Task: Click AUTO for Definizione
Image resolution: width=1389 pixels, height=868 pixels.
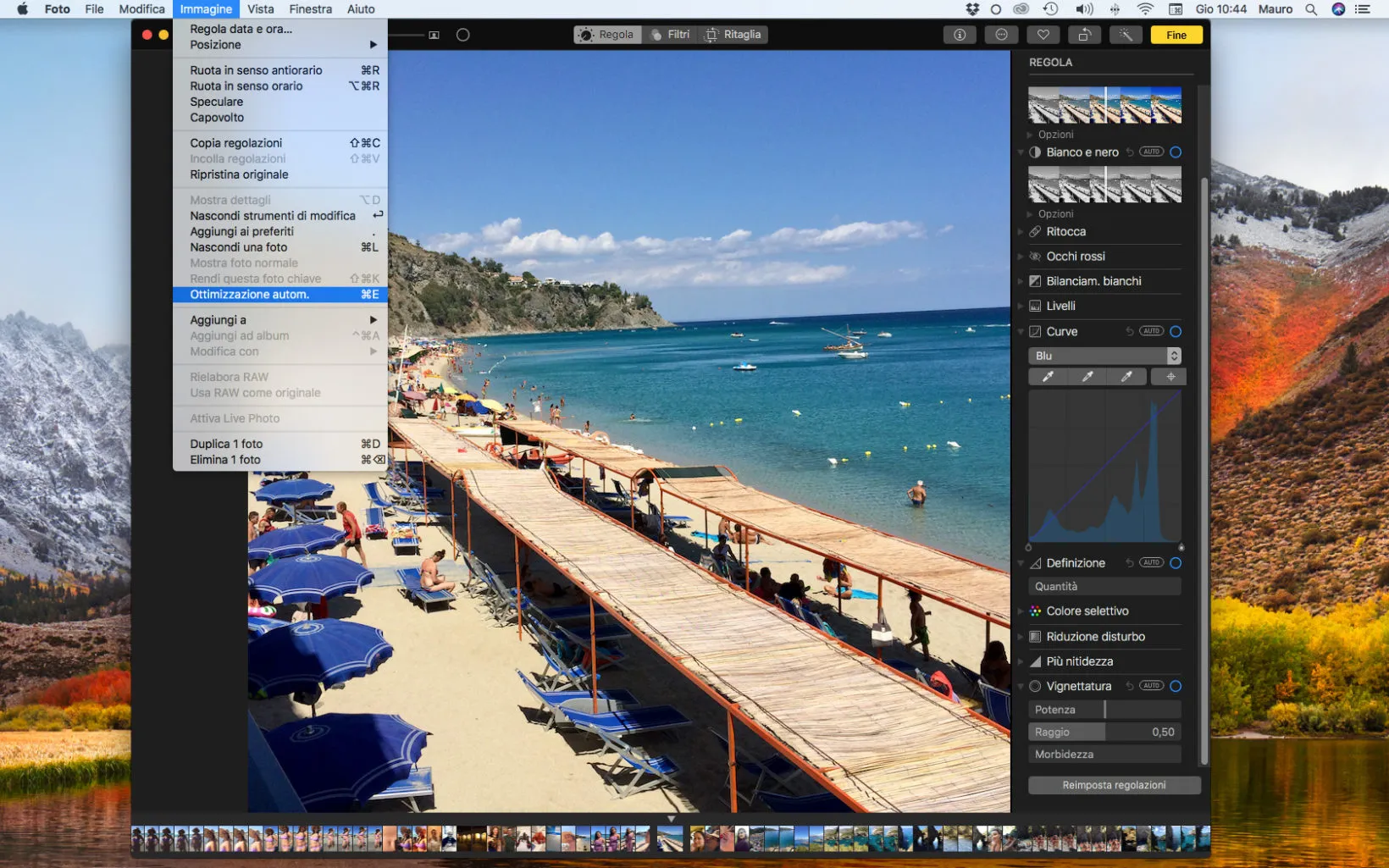Action: [1151, 562]
